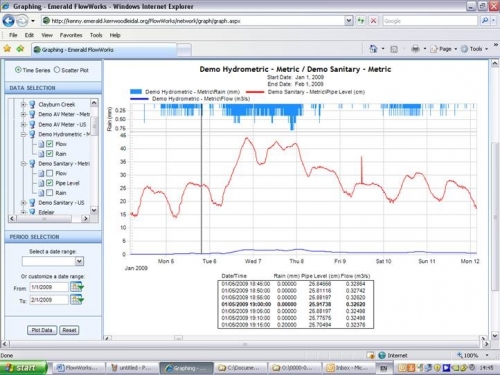Click the Print icon in command bar
This screenshot has height=375, width=500.
point(415,49)
